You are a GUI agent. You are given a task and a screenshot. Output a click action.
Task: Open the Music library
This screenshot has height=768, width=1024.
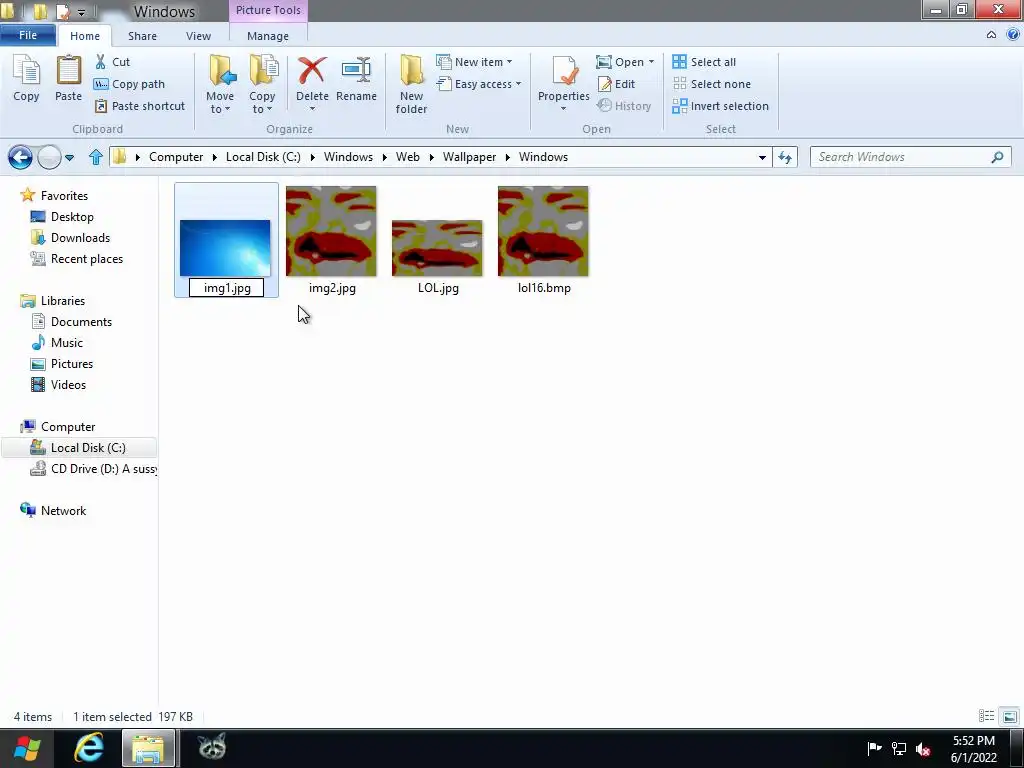tap(57, 343)
